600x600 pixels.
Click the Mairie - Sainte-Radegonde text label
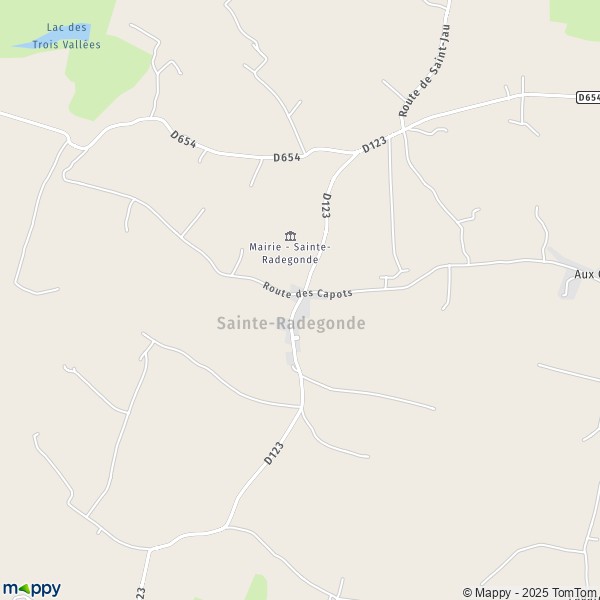[x=290, y=253]
